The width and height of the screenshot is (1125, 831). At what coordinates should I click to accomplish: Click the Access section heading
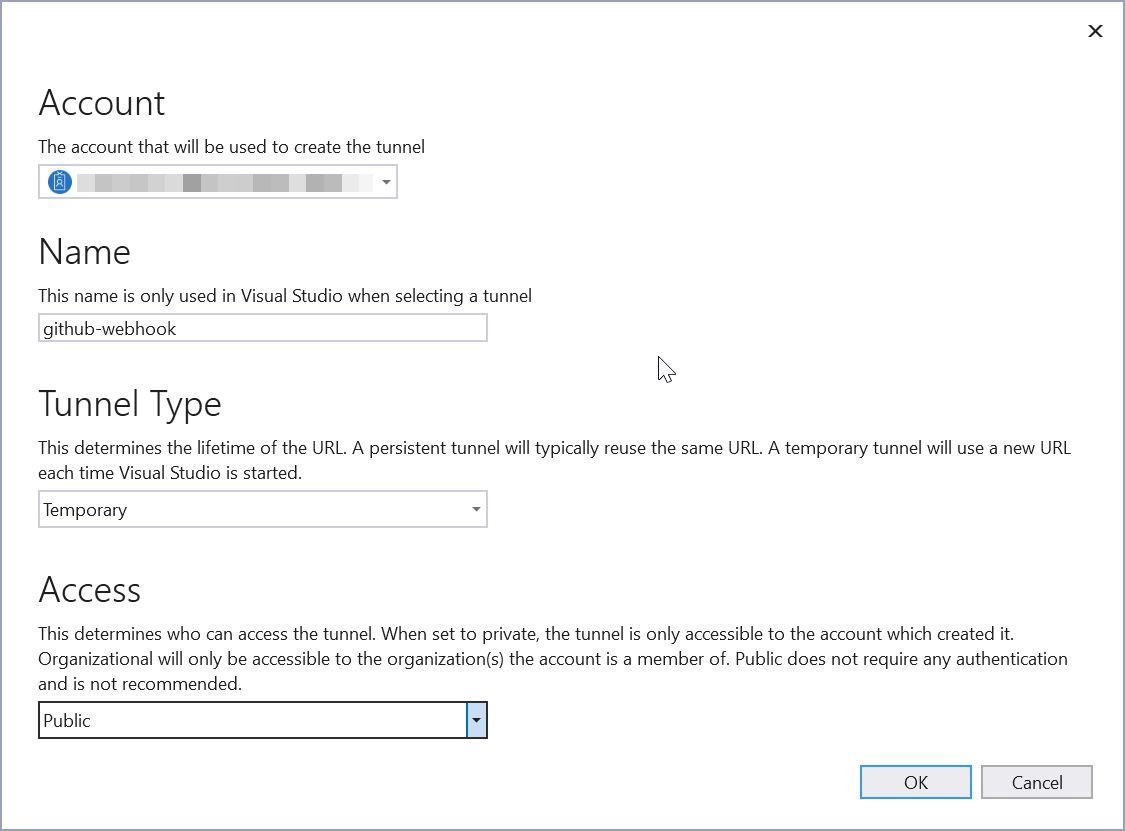click(x=89, y=590)
